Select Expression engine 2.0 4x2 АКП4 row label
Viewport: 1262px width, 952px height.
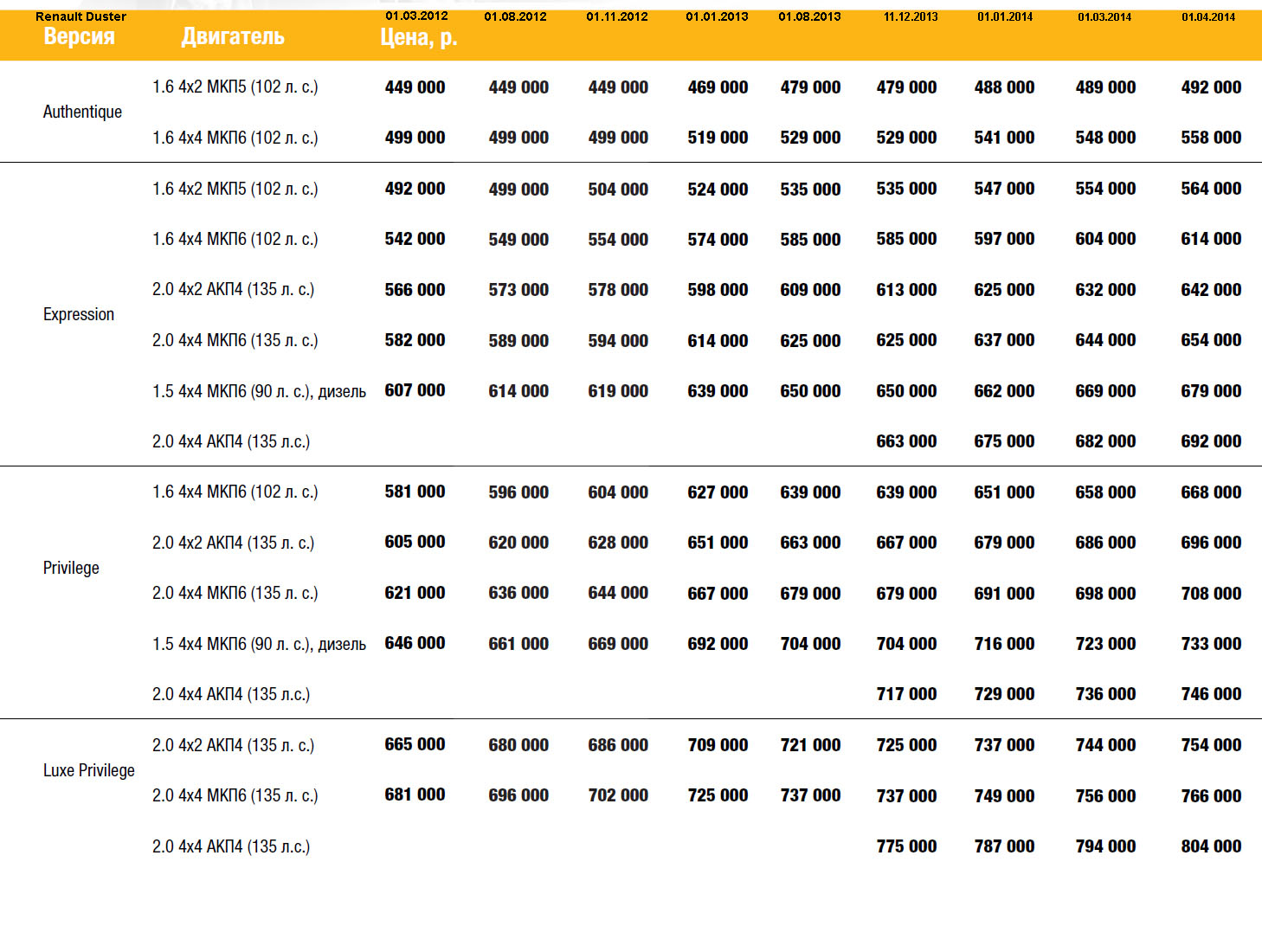[x=234, y=289]
